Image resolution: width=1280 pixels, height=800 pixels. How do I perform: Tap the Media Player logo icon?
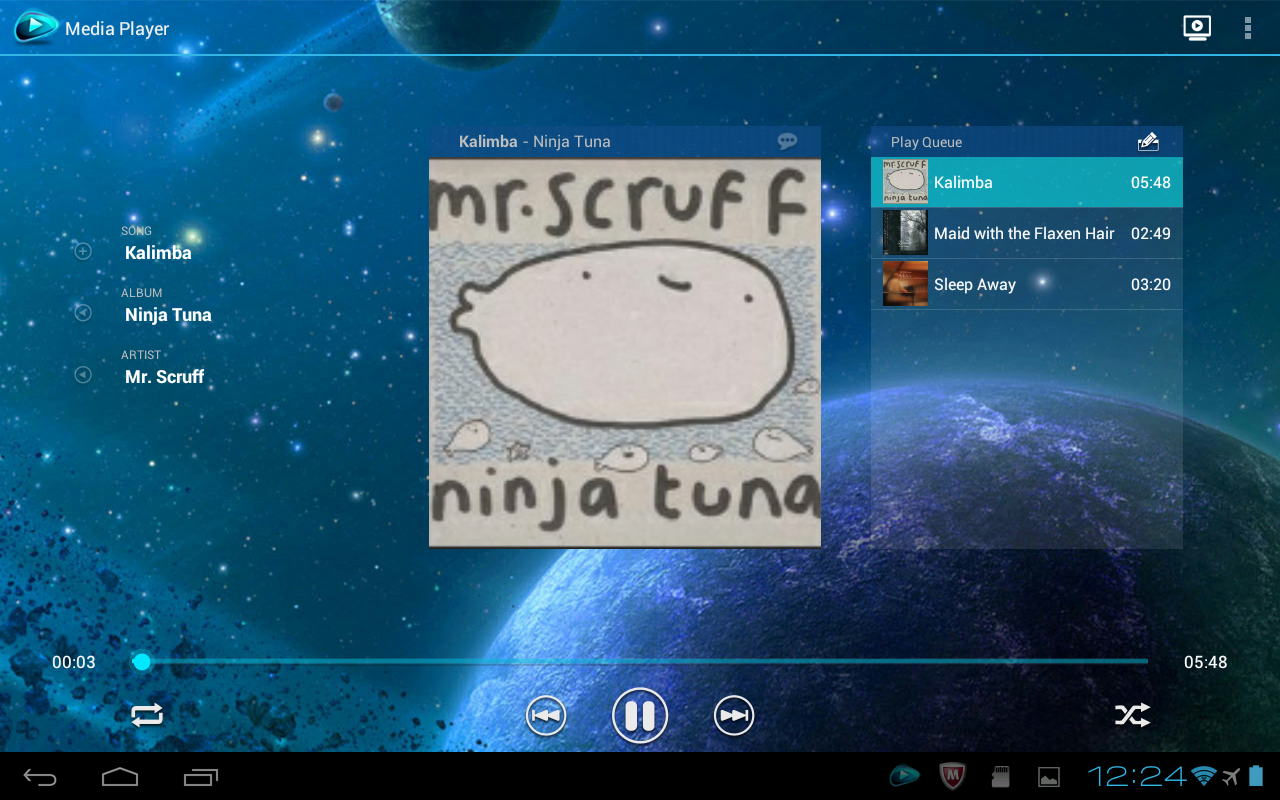coord(36,28)
